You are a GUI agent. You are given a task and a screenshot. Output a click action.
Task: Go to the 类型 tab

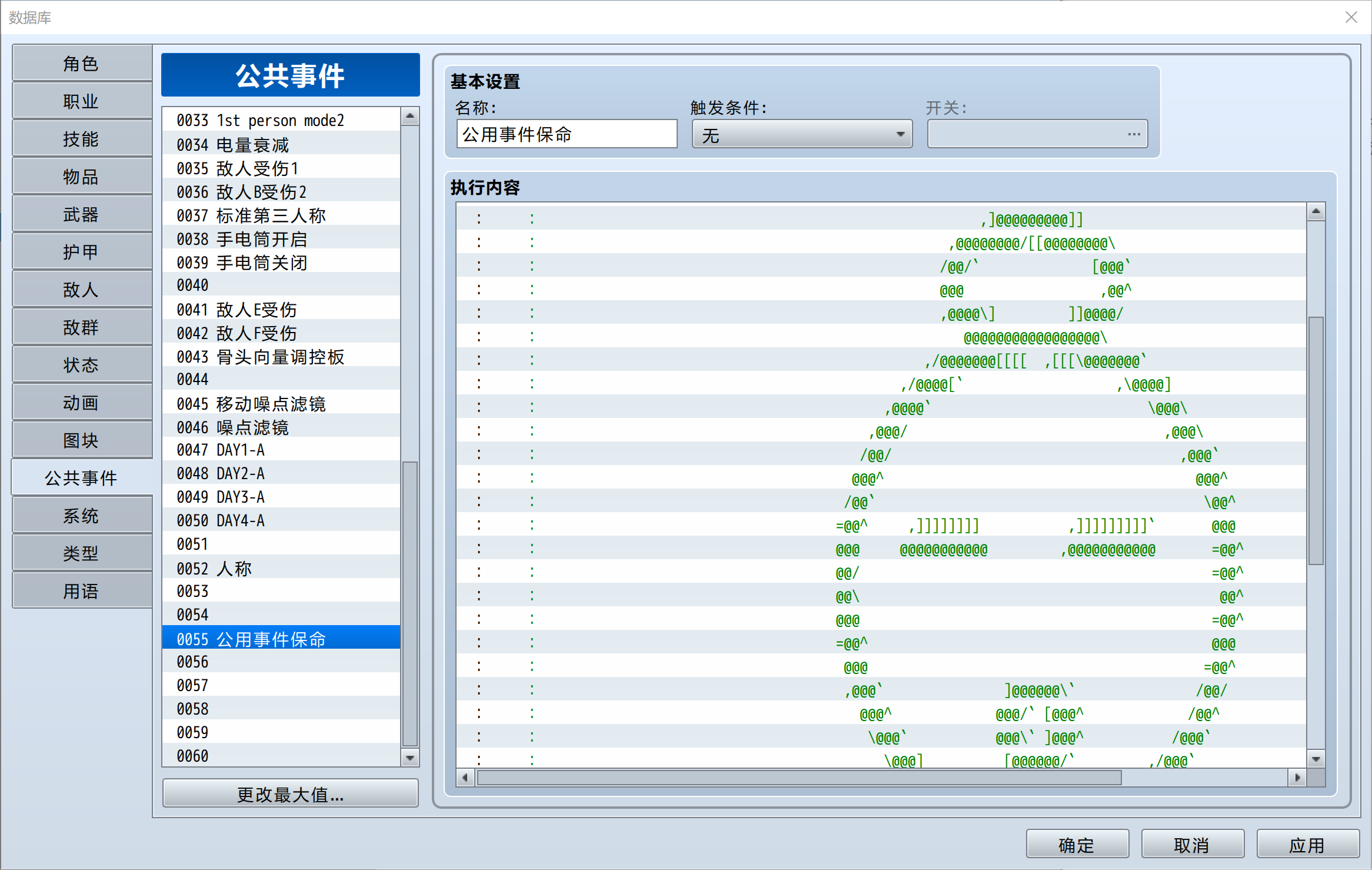pos(82,553)
